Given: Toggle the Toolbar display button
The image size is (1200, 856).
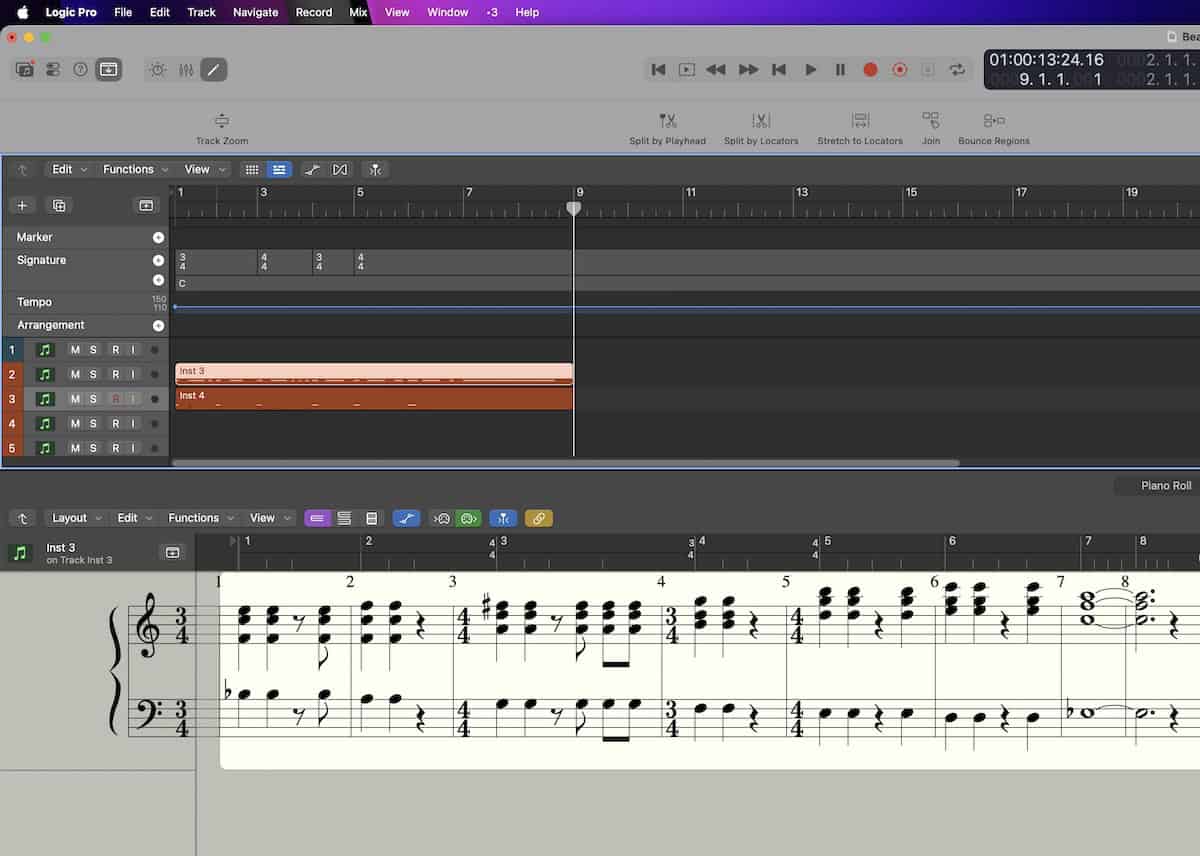Looking at the screenshot, I should [109, 70].
